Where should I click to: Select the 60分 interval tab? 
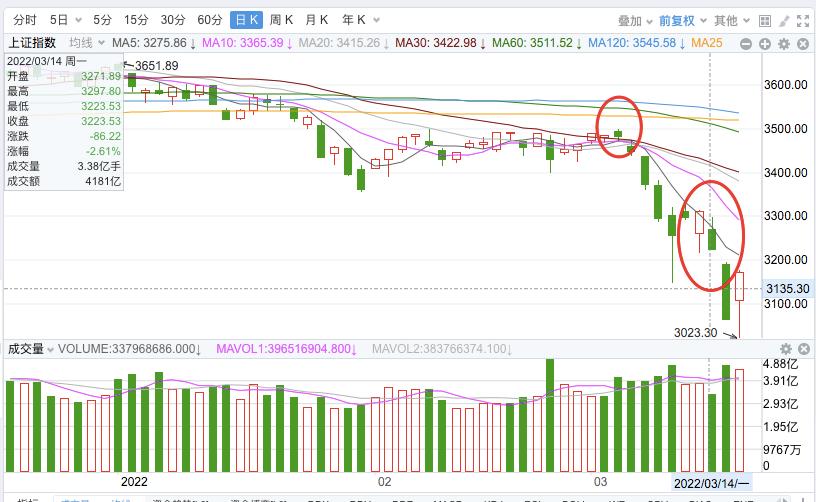point(210,20)
